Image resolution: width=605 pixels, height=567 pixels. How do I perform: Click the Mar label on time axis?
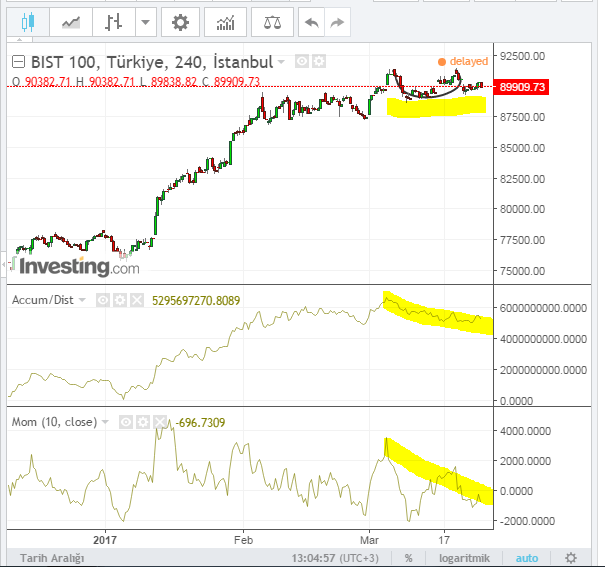(x=369, y=540)
